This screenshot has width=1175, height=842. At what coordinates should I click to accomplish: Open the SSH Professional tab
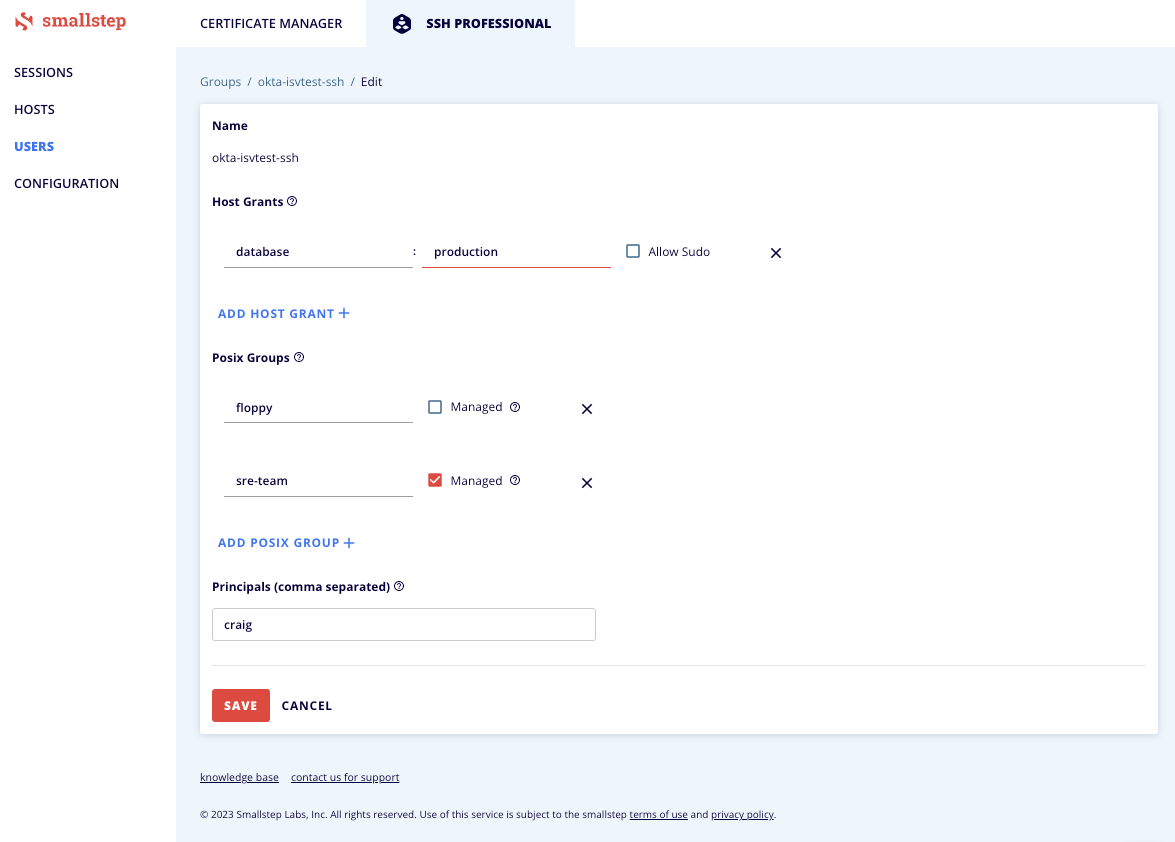point(471,23)
